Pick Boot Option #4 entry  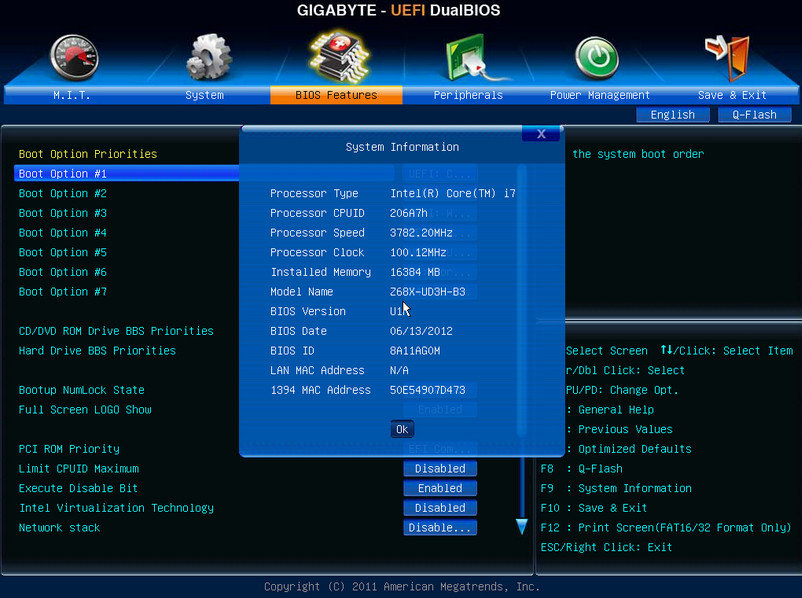click(x=62, y=233)
